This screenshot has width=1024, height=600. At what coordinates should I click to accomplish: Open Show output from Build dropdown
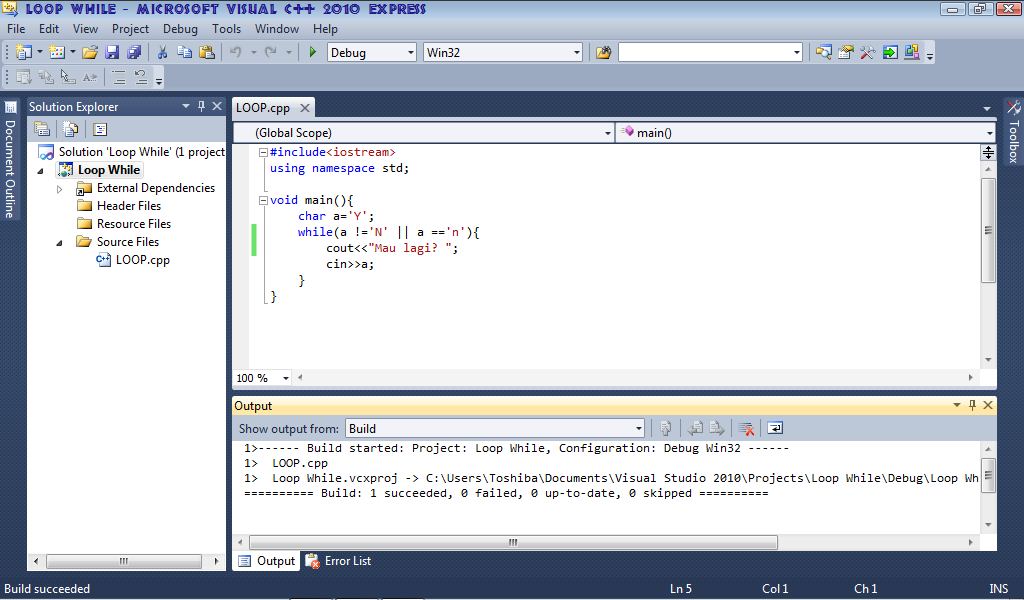pyautogui.click(x=639, y=428)
